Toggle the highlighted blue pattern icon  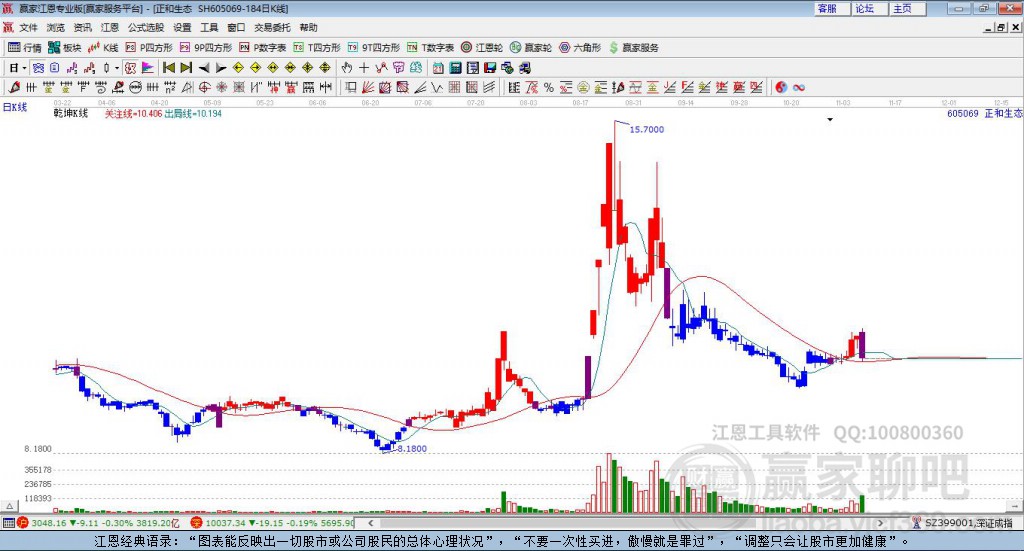(39, 68)
